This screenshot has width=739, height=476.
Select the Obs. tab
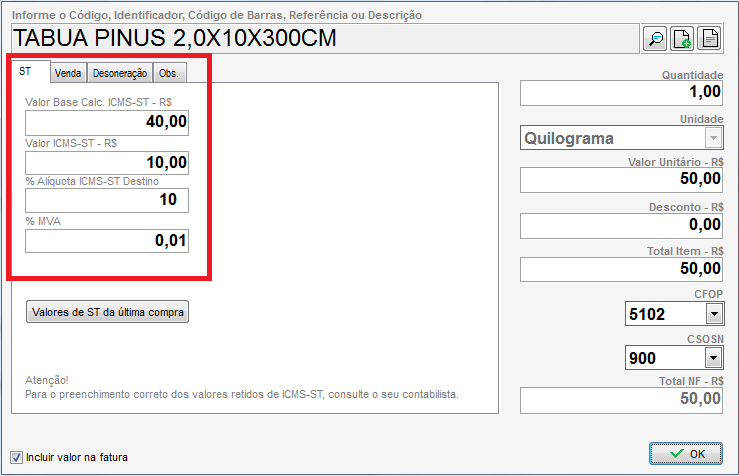[169, 73]
